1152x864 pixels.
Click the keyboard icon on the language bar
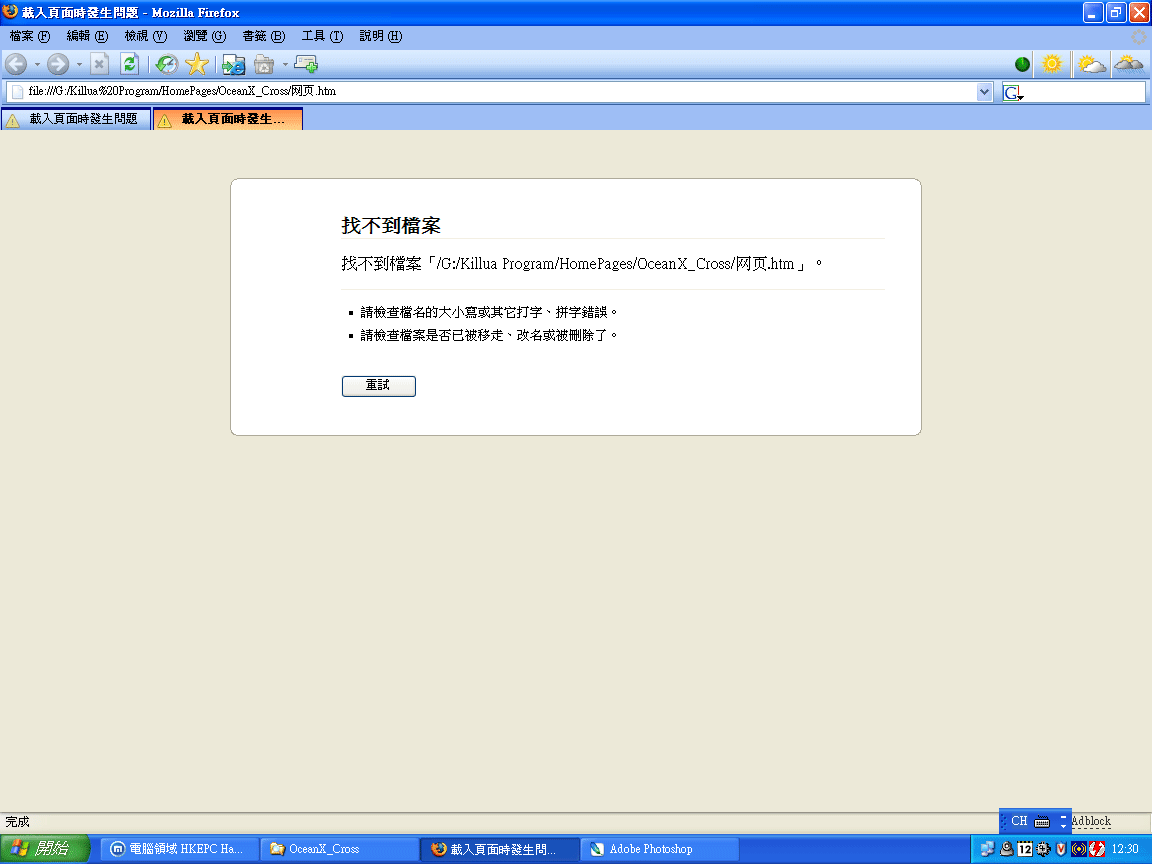point(1042,821)
